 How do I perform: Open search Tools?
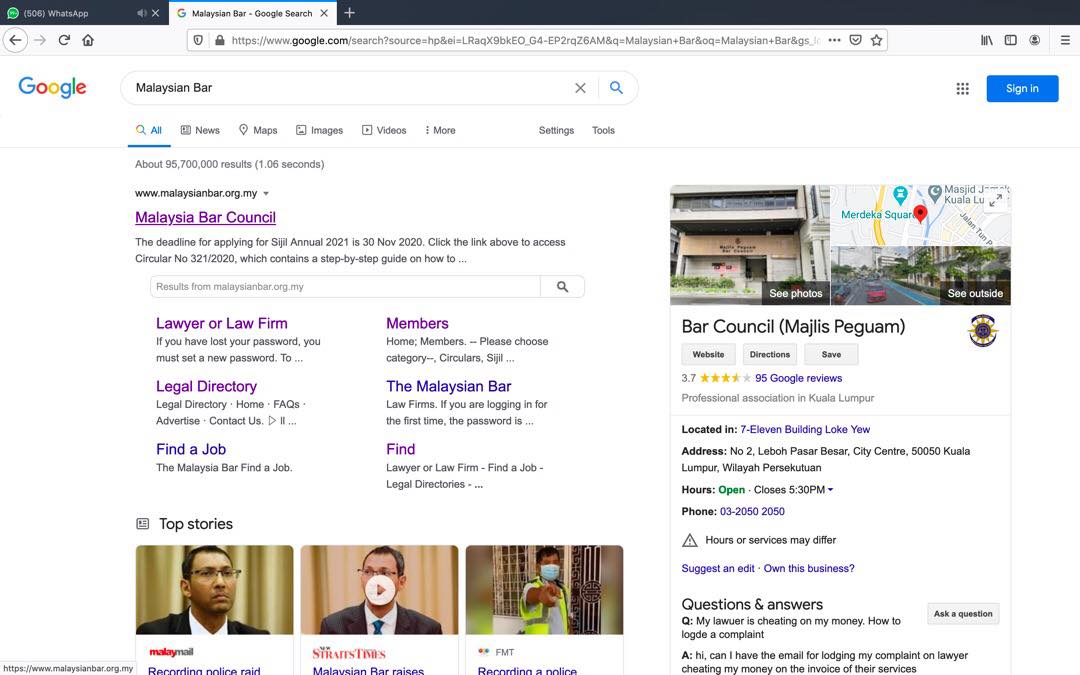click(x=603, y=130)
